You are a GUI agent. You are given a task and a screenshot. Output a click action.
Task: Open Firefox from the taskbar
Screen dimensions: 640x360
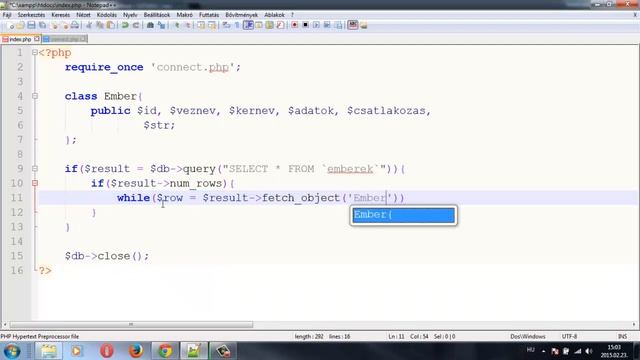point(136,351)
